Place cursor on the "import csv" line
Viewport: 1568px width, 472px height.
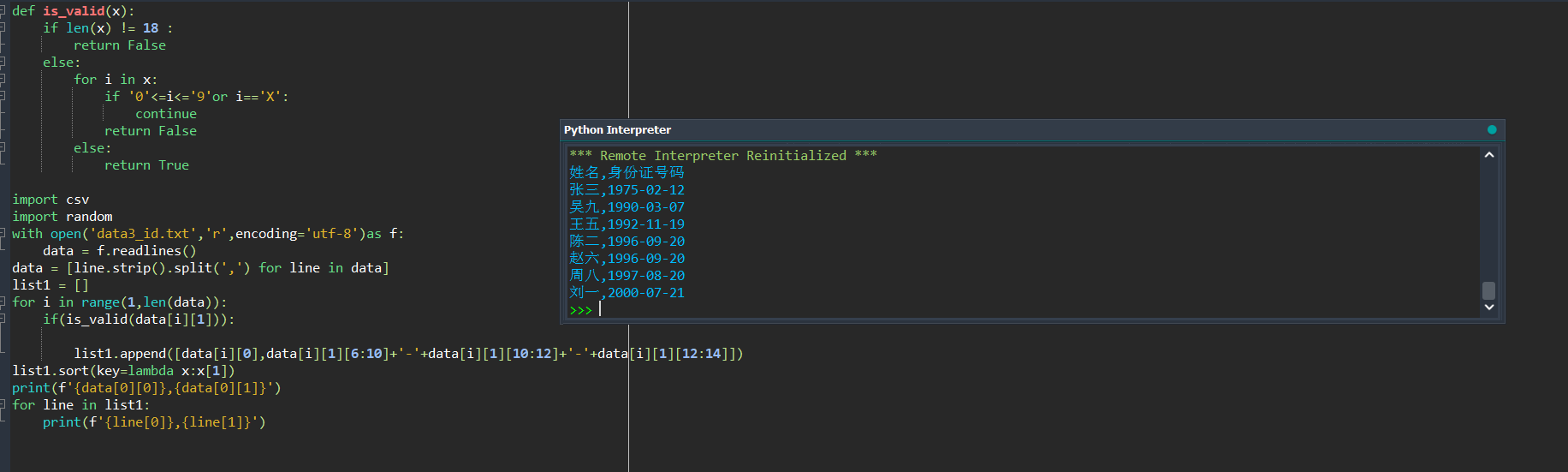tap(50, 200)
